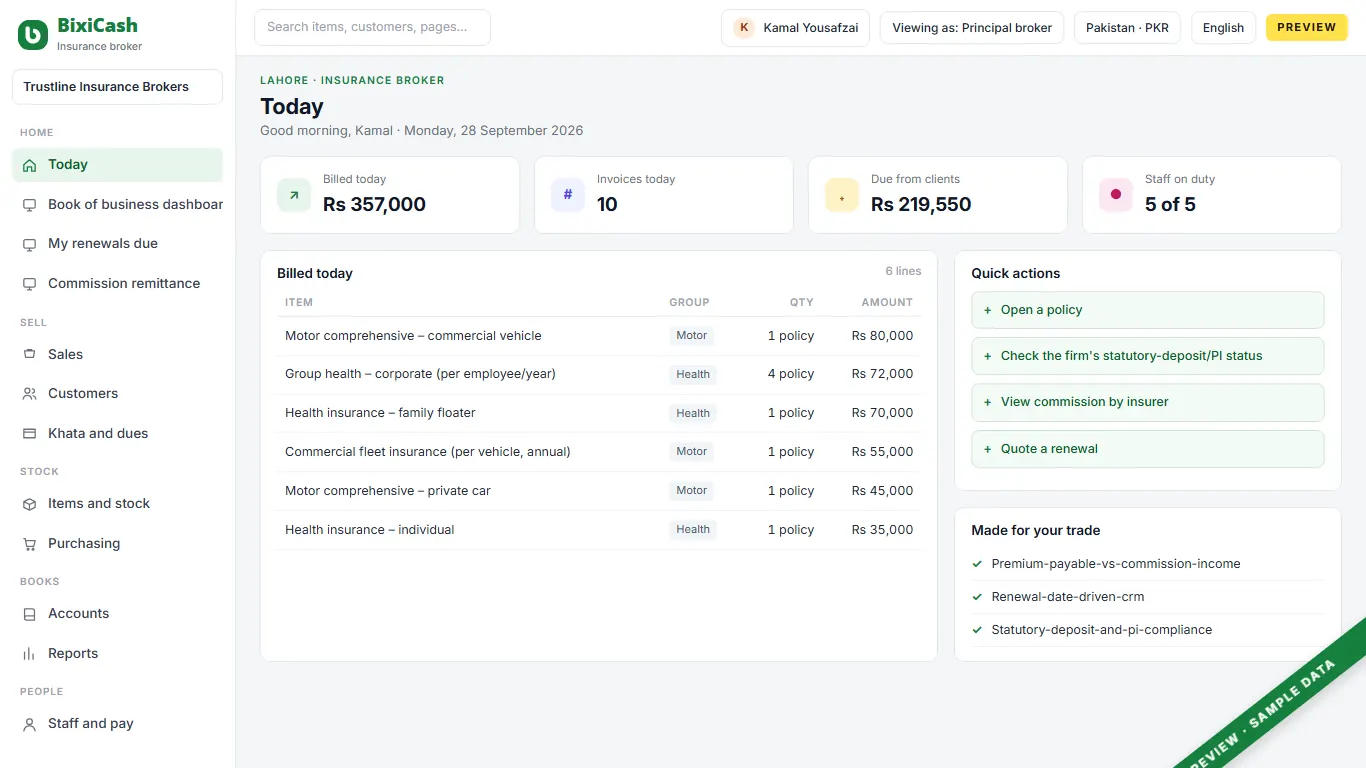The width and height of the screenshot is (1366, 768).
Task: Click Check the firm's statutory-deposit/PI status
Action: click(x=1148, y=356)
